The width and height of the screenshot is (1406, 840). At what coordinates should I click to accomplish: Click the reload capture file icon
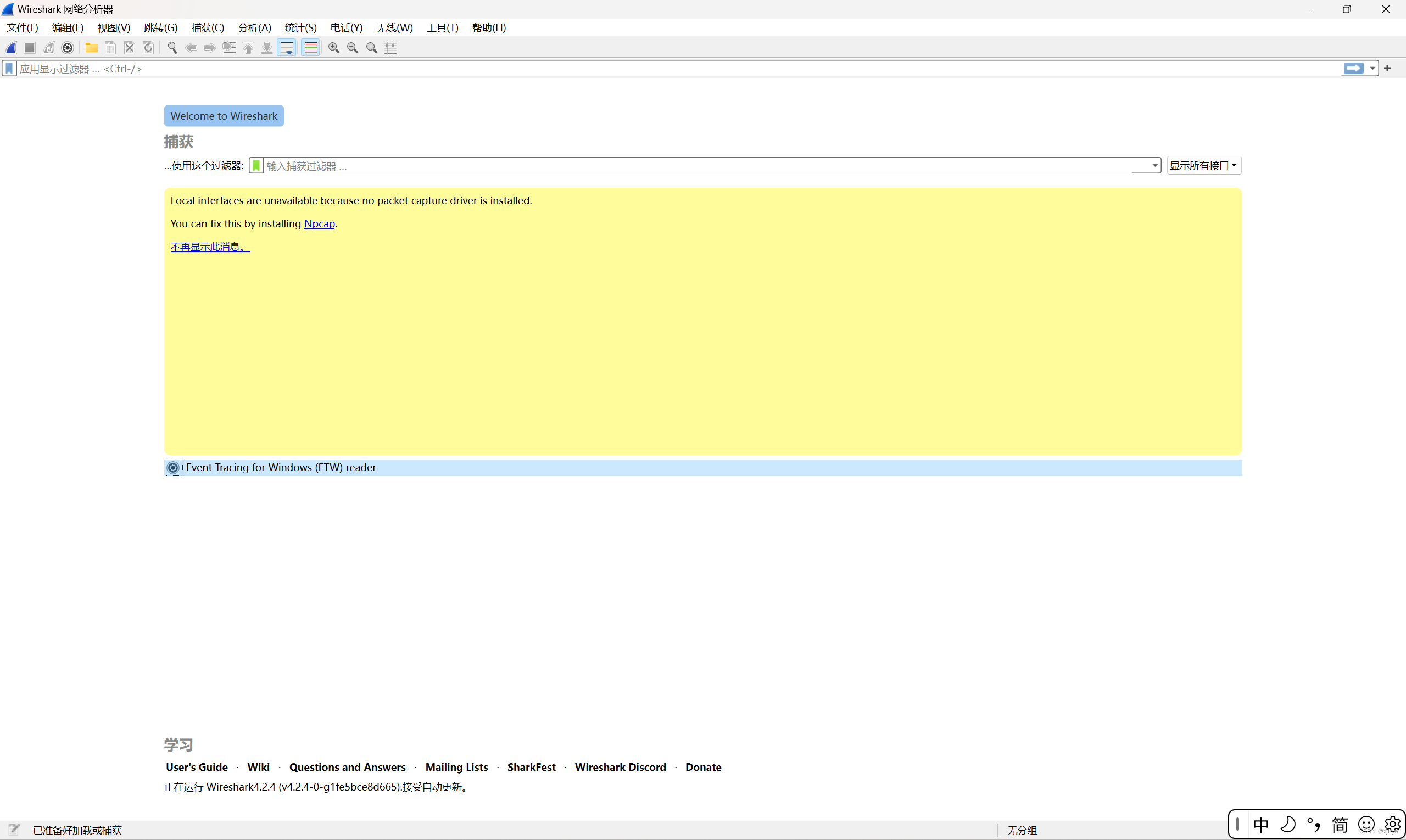pyautogui.click(x=148, y=48)
